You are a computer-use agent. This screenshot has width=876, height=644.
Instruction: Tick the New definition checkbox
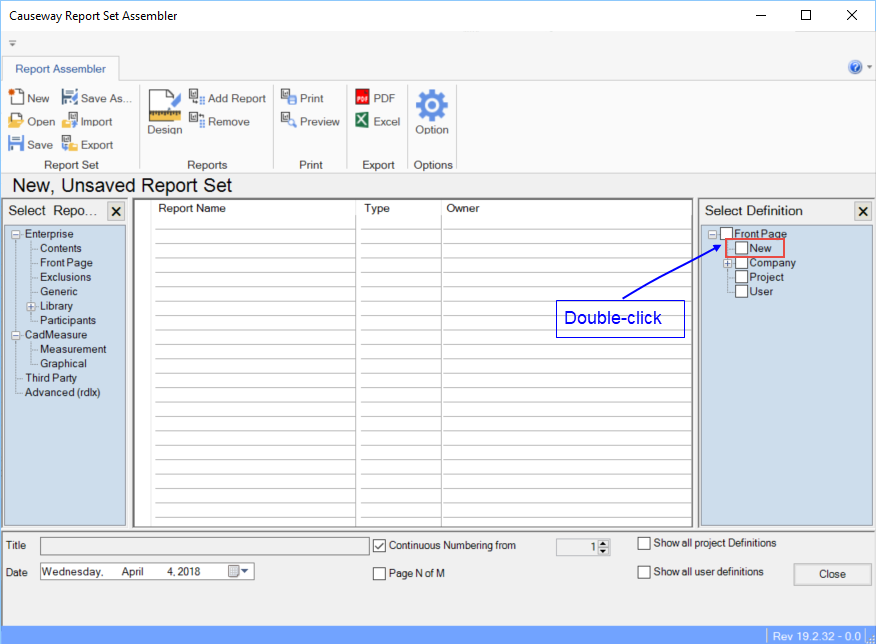741,248
